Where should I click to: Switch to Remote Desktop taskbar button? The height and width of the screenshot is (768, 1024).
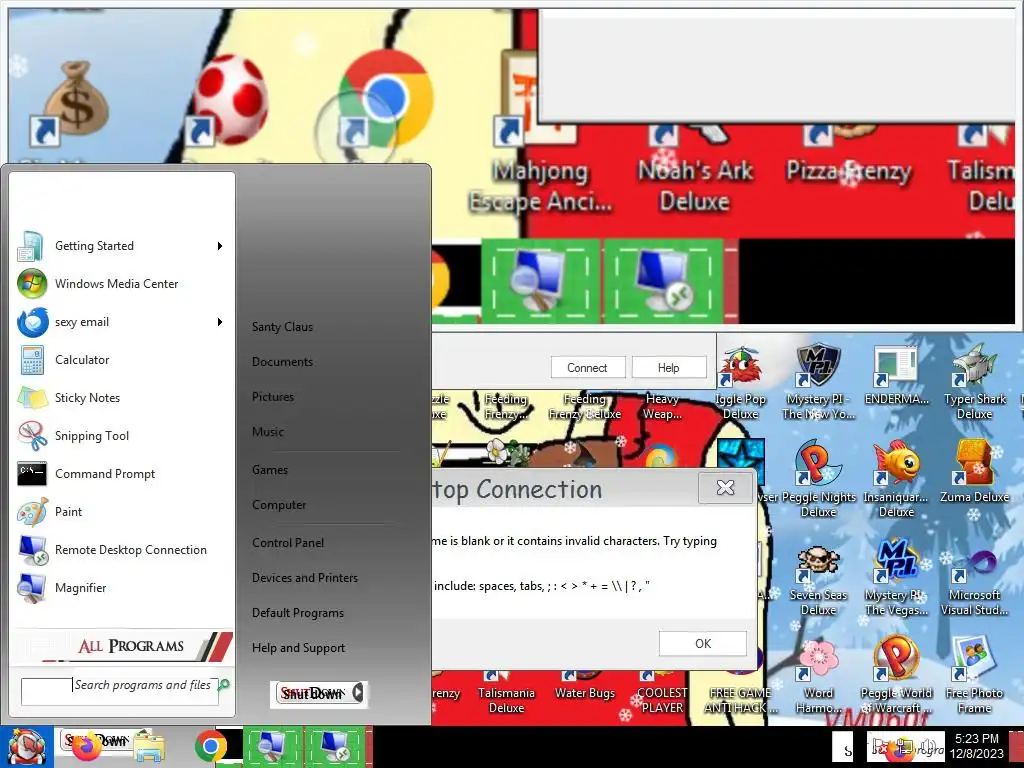[x=336, y=747]
